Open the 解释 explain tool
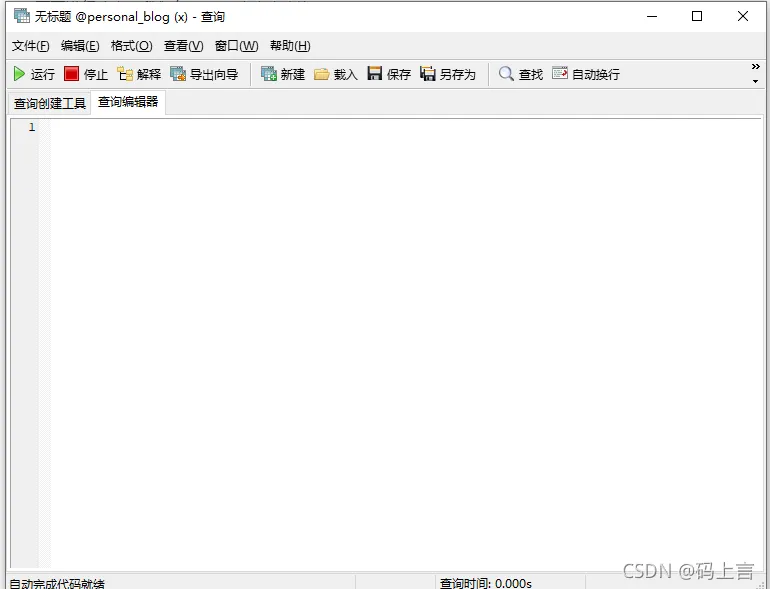This screenshot has width=770, height=589. (139, 74)
